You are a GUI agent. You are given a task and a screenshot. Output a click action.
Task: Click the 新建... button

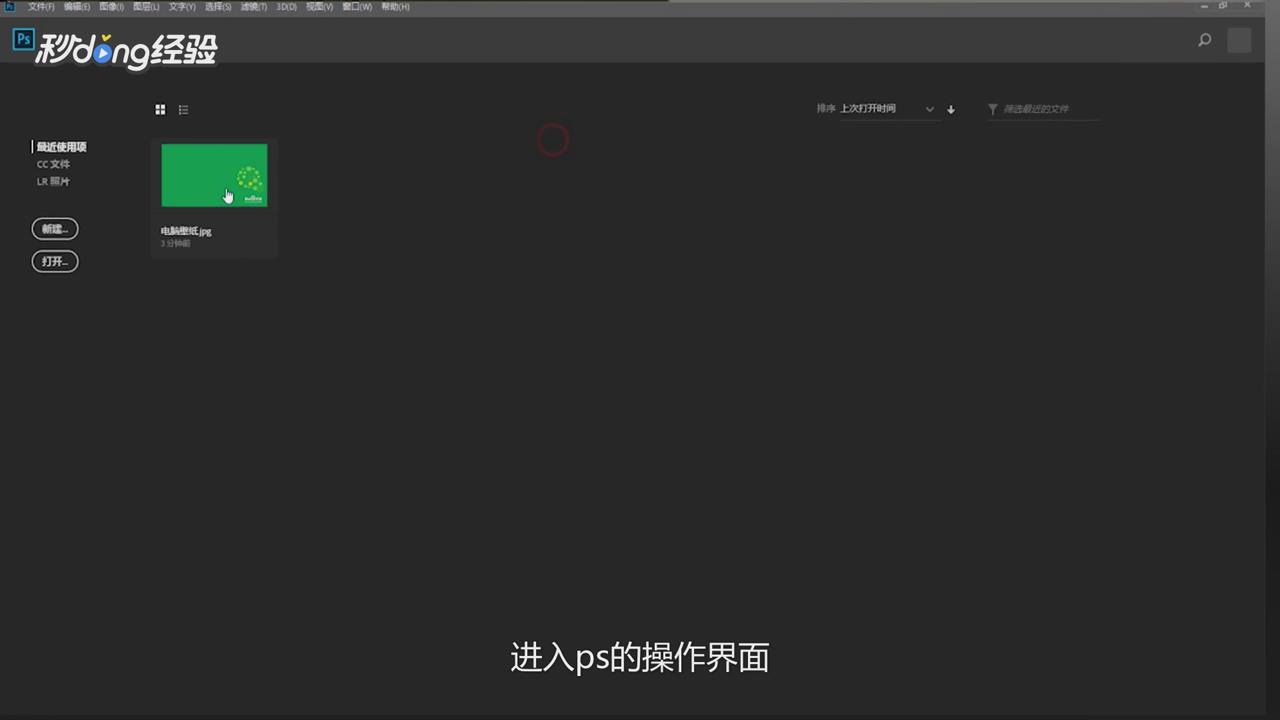click(55, 229)
